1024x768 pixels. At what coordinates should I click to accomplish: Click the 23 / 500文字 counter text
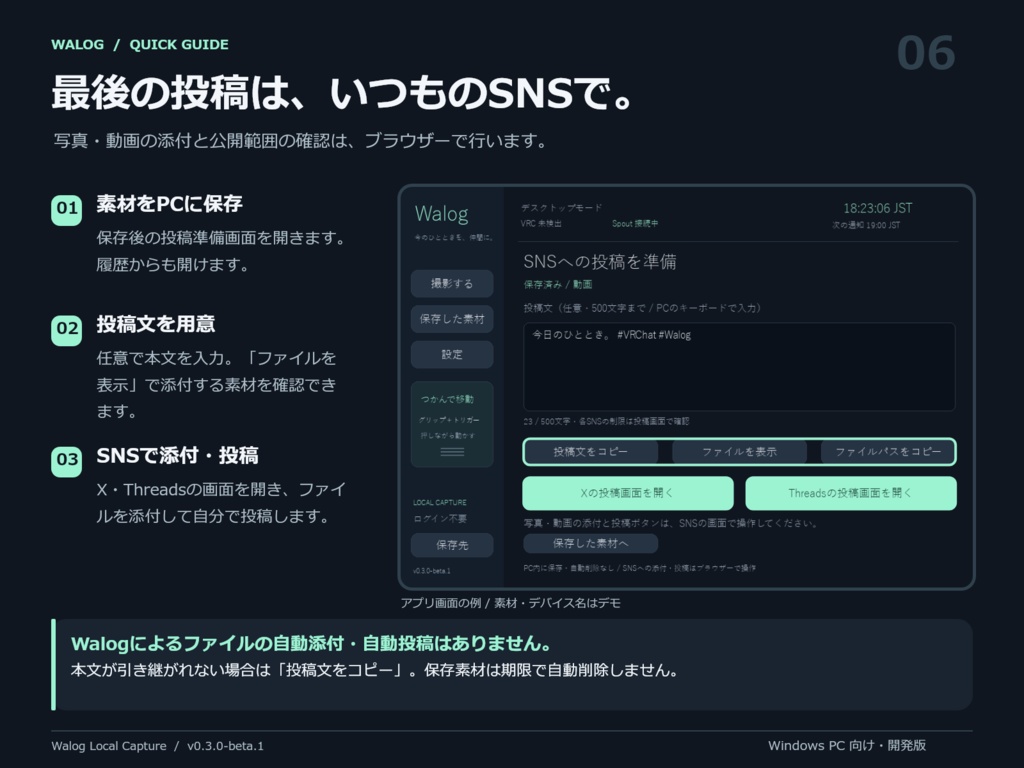(606, 421)
